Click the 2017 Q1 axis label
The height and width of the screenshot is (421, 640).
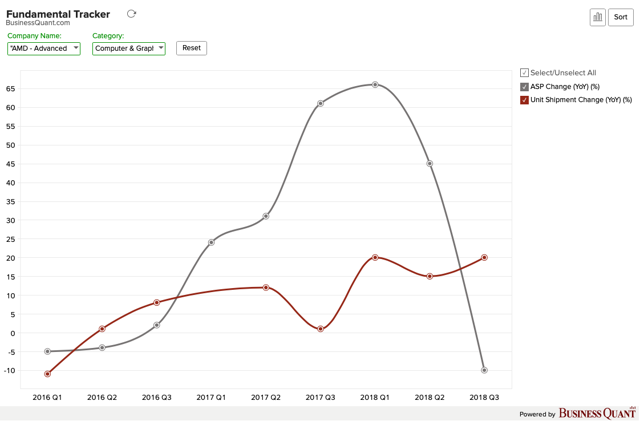211,397
